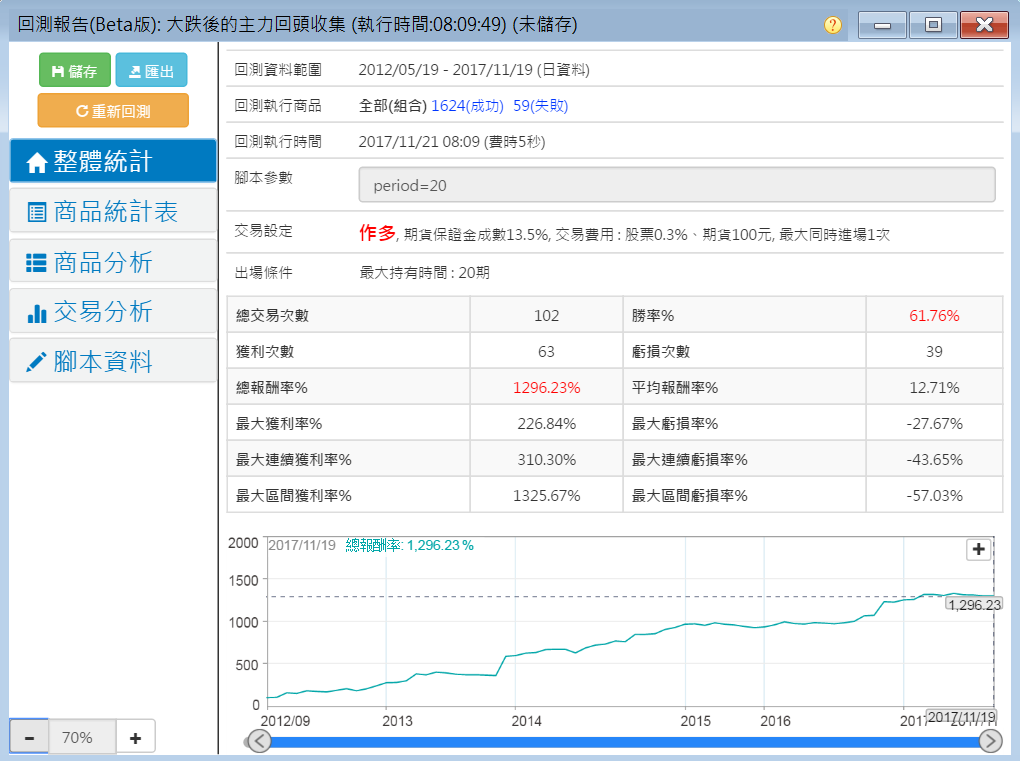
Task: Open the 59(失敗) failed products link
Action: 540,105
